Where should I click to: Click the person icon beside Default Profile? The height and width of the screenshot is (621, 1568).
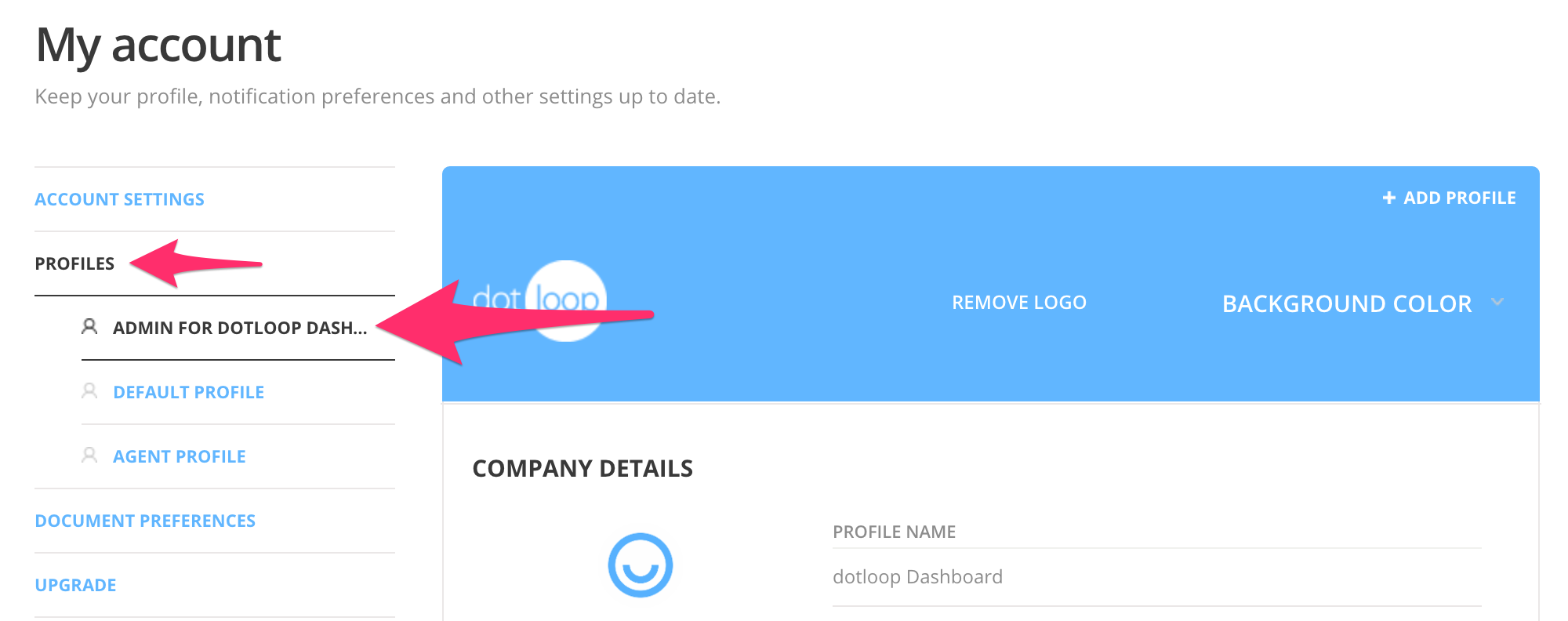[89, 391]
